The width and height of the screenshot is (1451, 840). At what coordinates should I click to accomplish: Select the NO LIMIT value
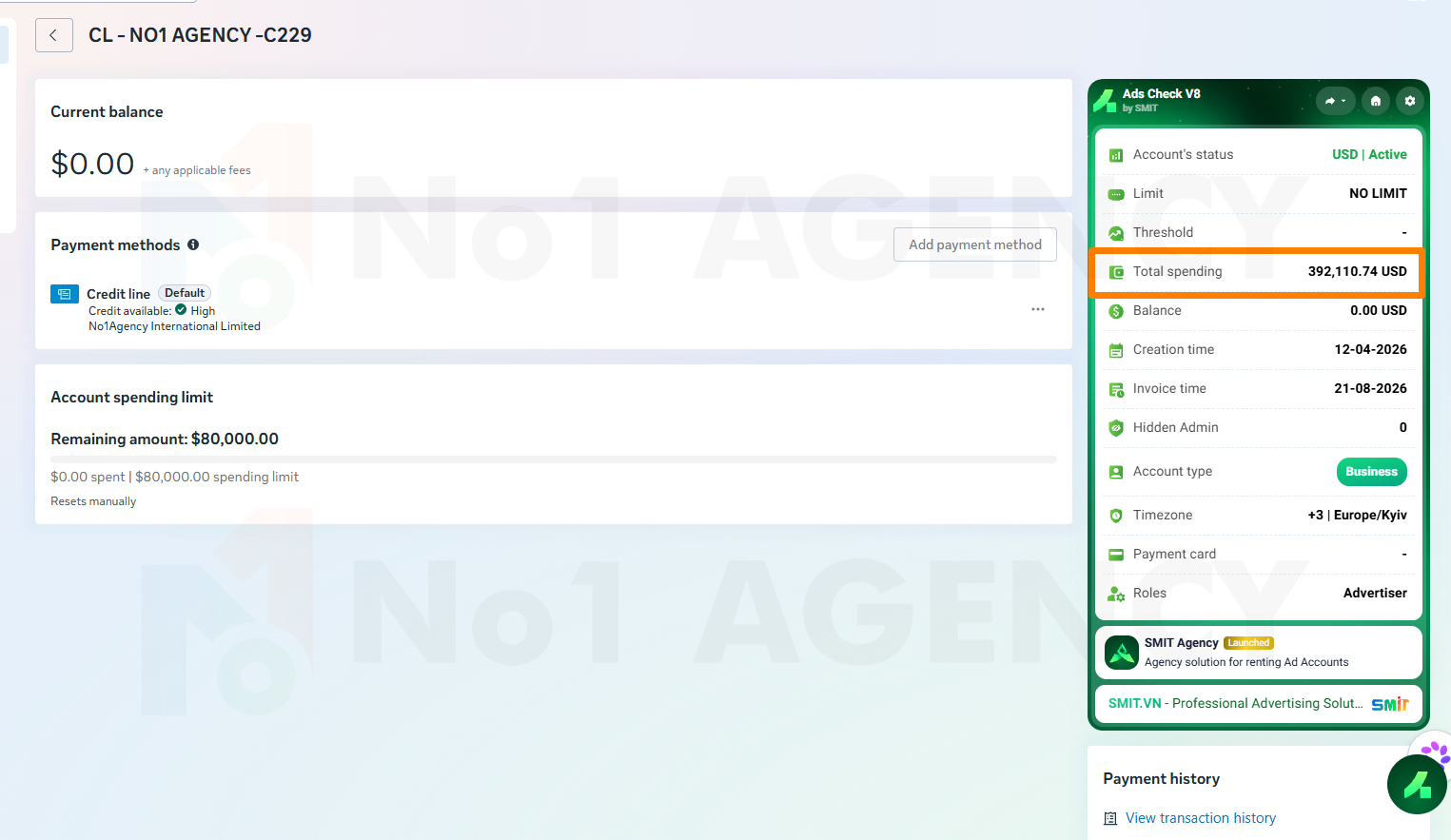pos(1378,193)
